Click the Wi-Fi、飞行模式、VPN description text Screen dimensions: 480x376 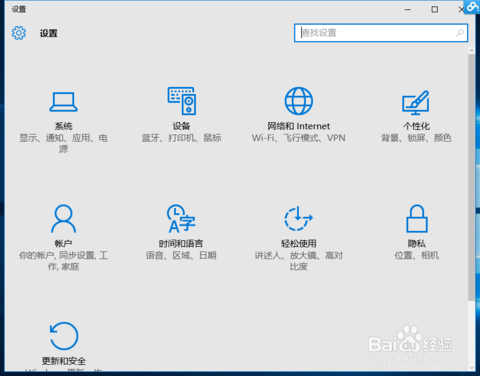[x=298, y=138]
